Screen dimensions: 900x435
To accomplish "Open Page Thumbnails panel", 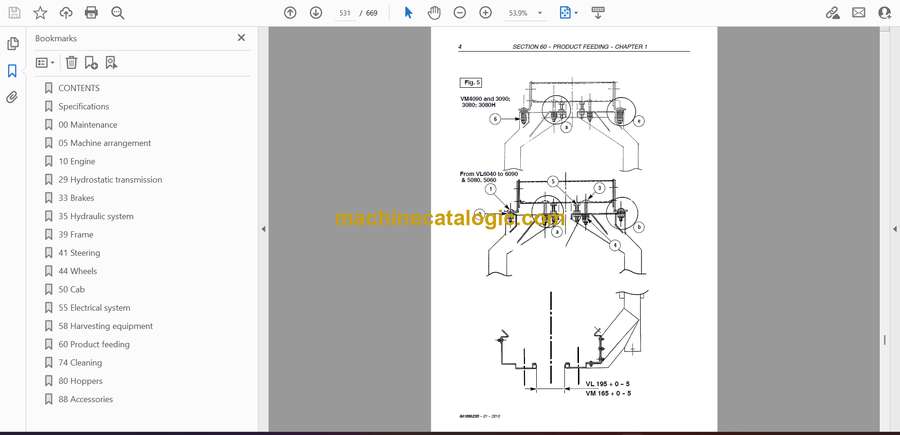I will (12, 44).
